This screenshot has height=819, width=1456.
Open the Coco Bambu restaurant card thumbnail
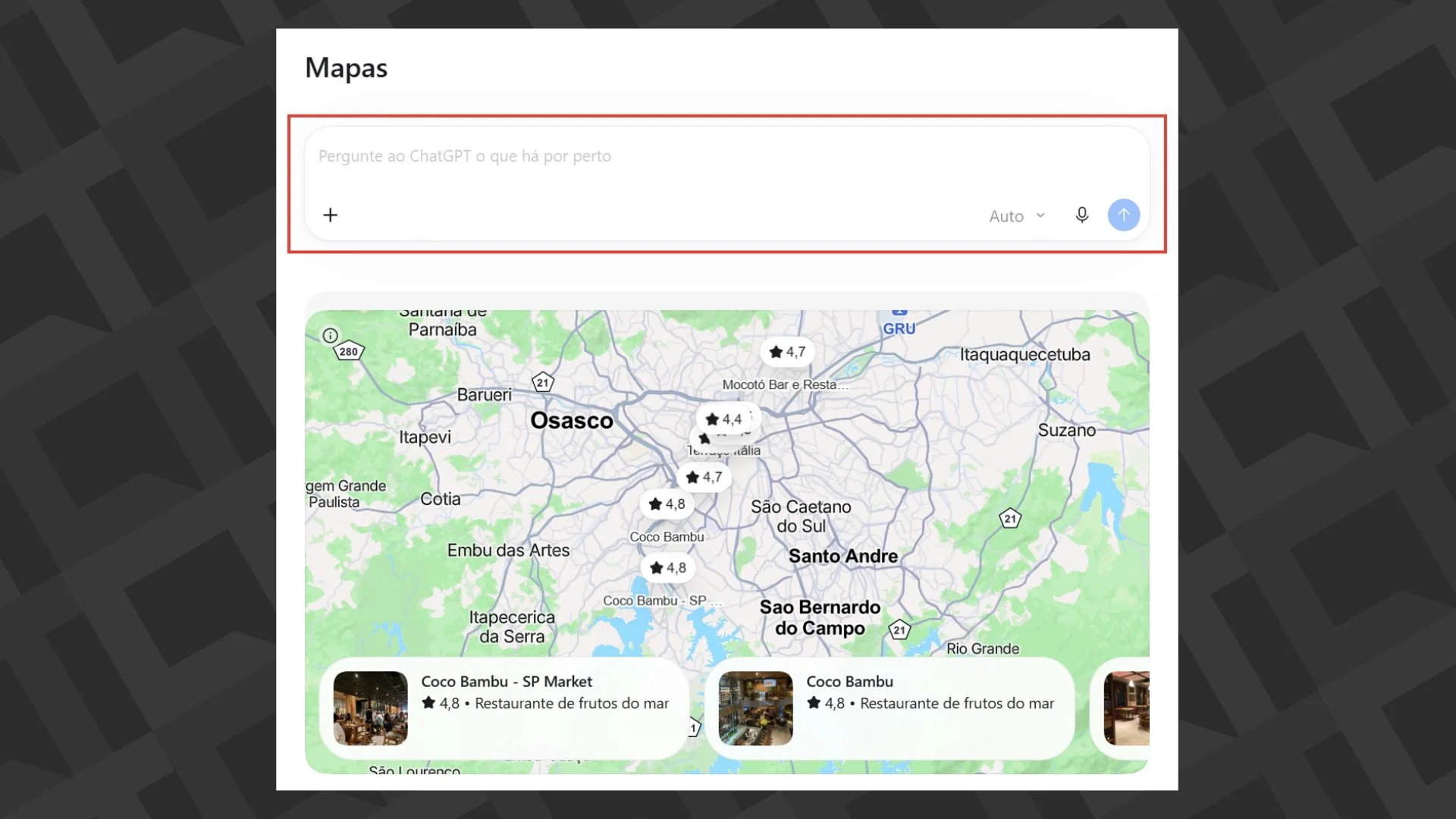click(755, 708)
